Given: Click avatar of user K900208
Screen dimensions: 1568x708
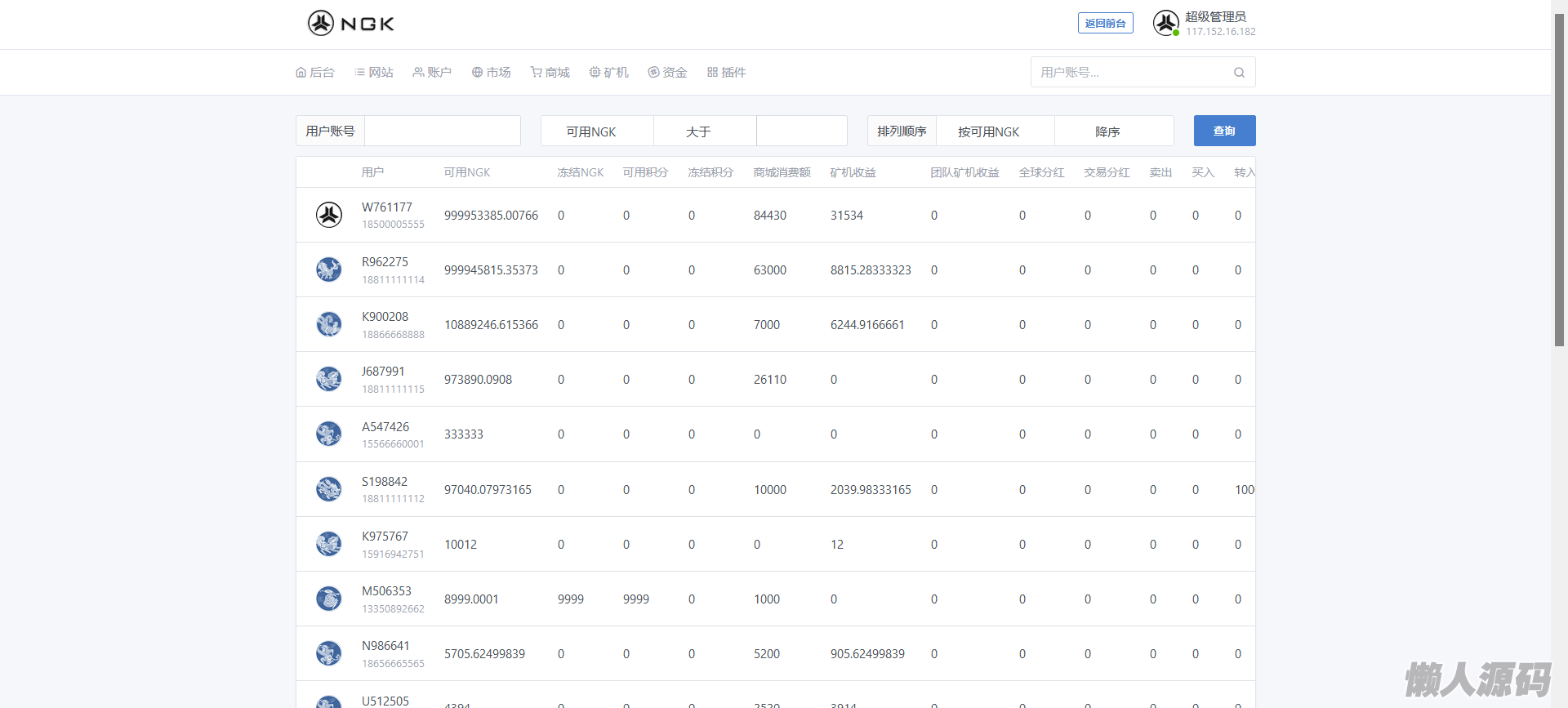Looking at the screenshot, I should tap(329, 324).
